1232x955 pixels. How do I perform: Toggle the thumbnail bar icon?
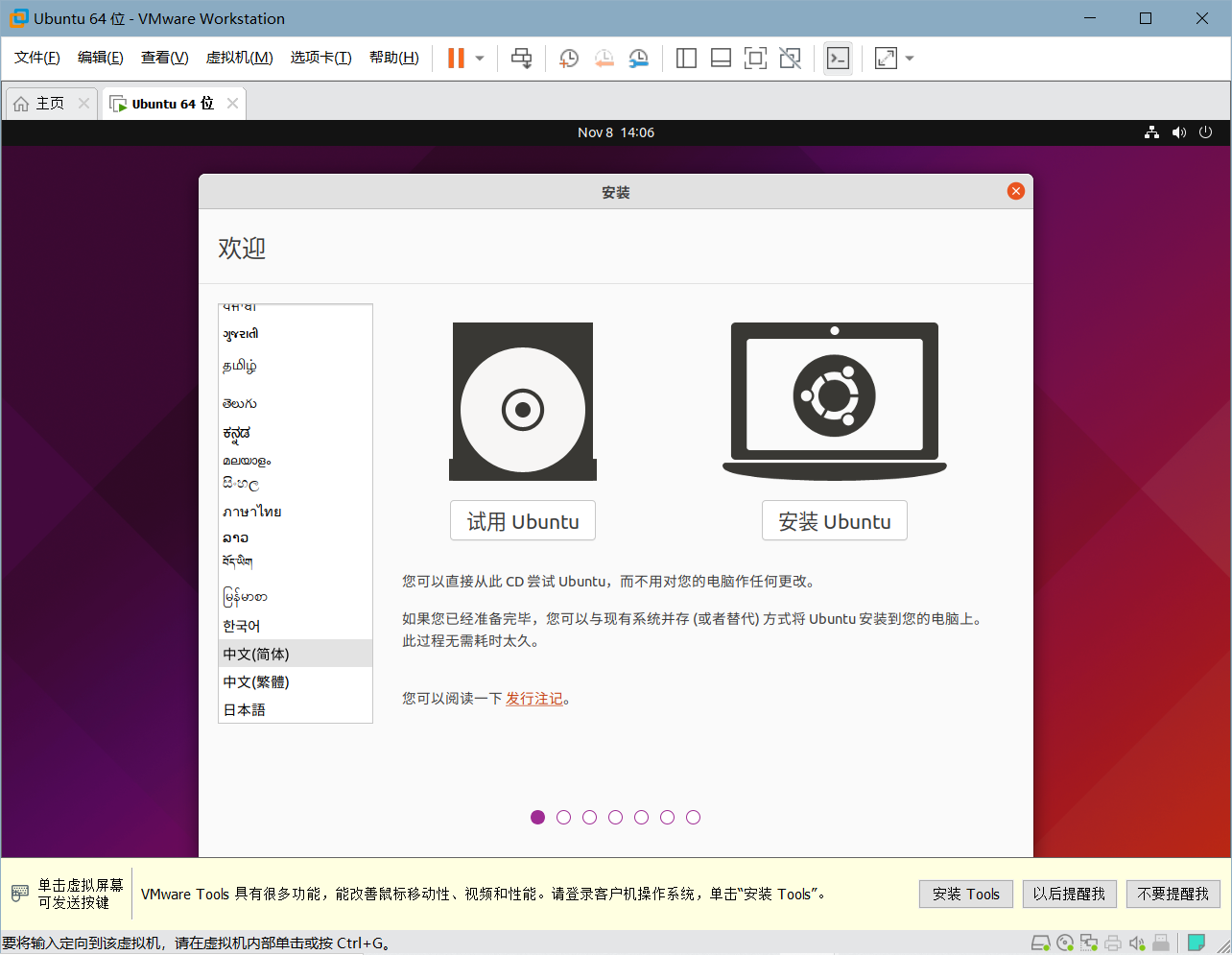(721, 59)
